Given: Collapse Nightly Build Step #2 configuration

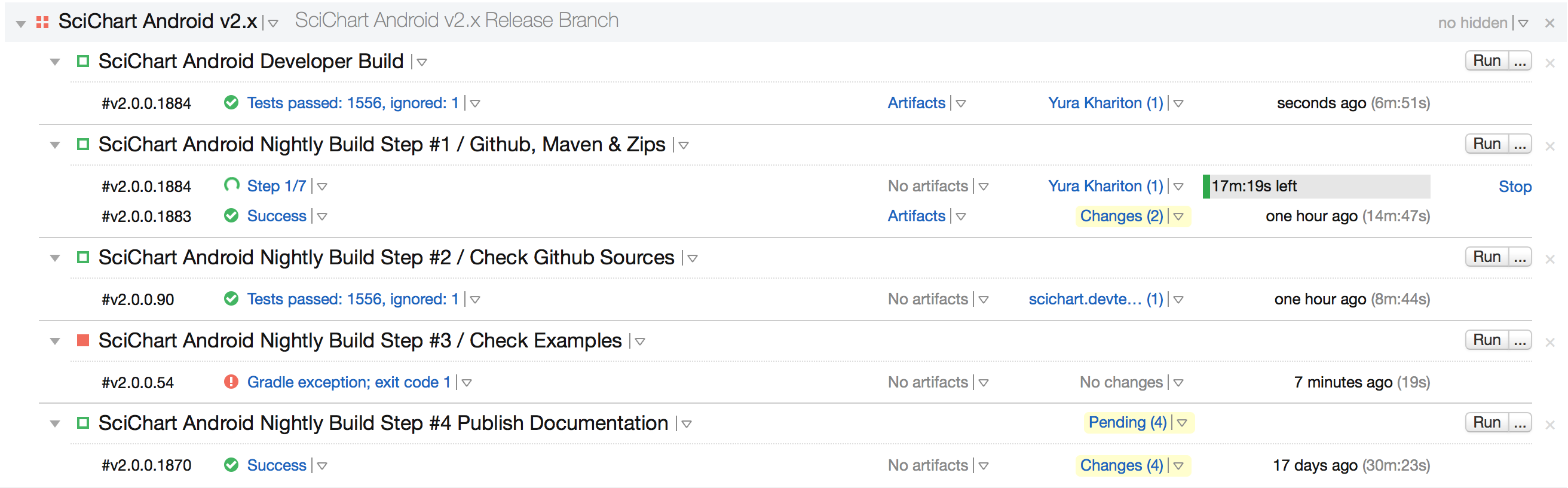Looking at the screenshot, I should [55, 258].
